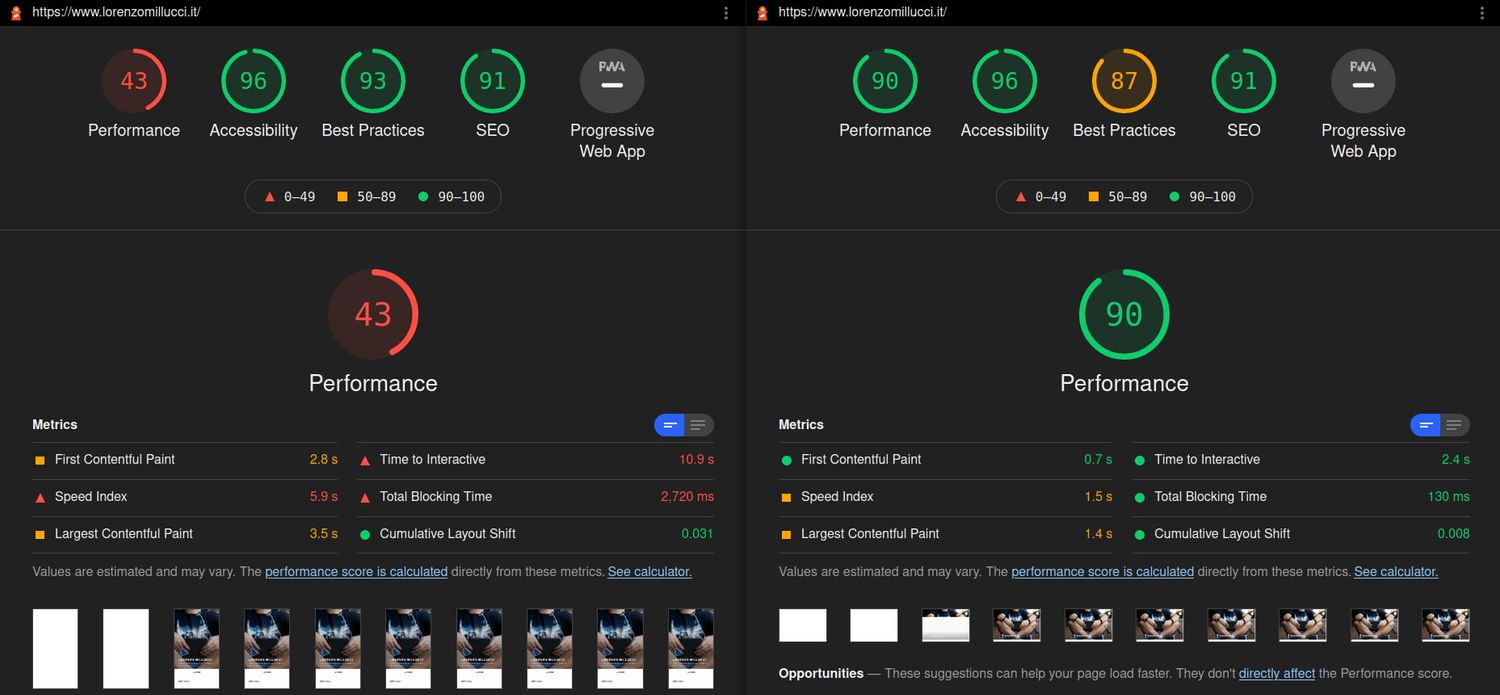This screenshot has height=695, width=1500.
Task: Click the 90–100 legend entry in right report
Action: (1201, 197)
